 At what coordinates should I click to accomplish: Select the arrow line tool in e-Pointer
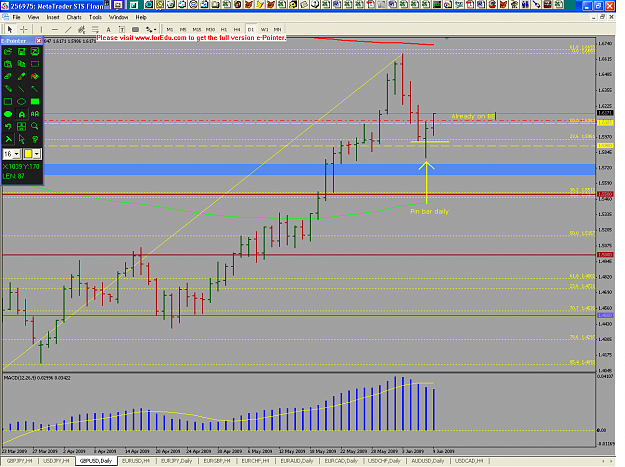point(35,89)
